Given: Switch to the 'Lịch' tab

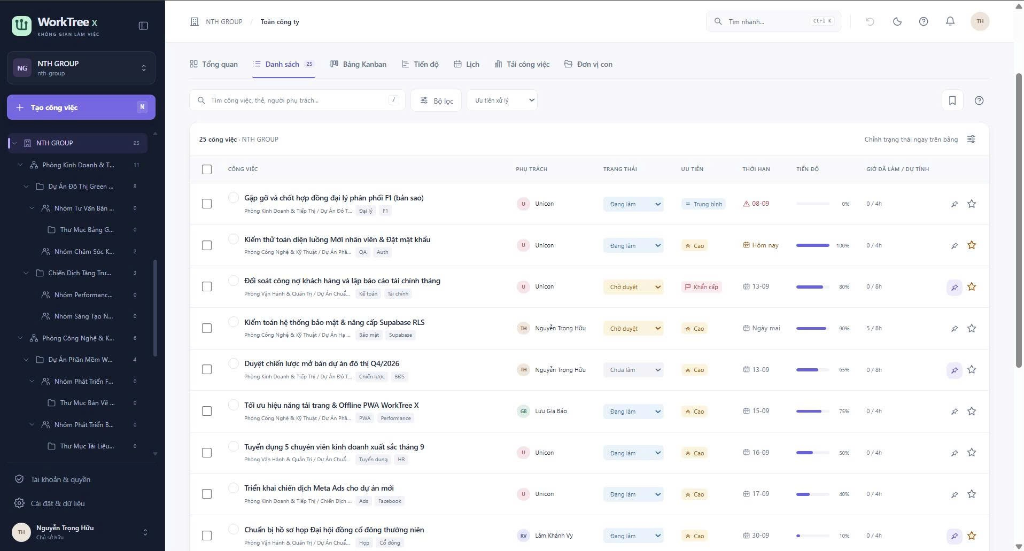Looking at the screenshot, I should point(466,64).
